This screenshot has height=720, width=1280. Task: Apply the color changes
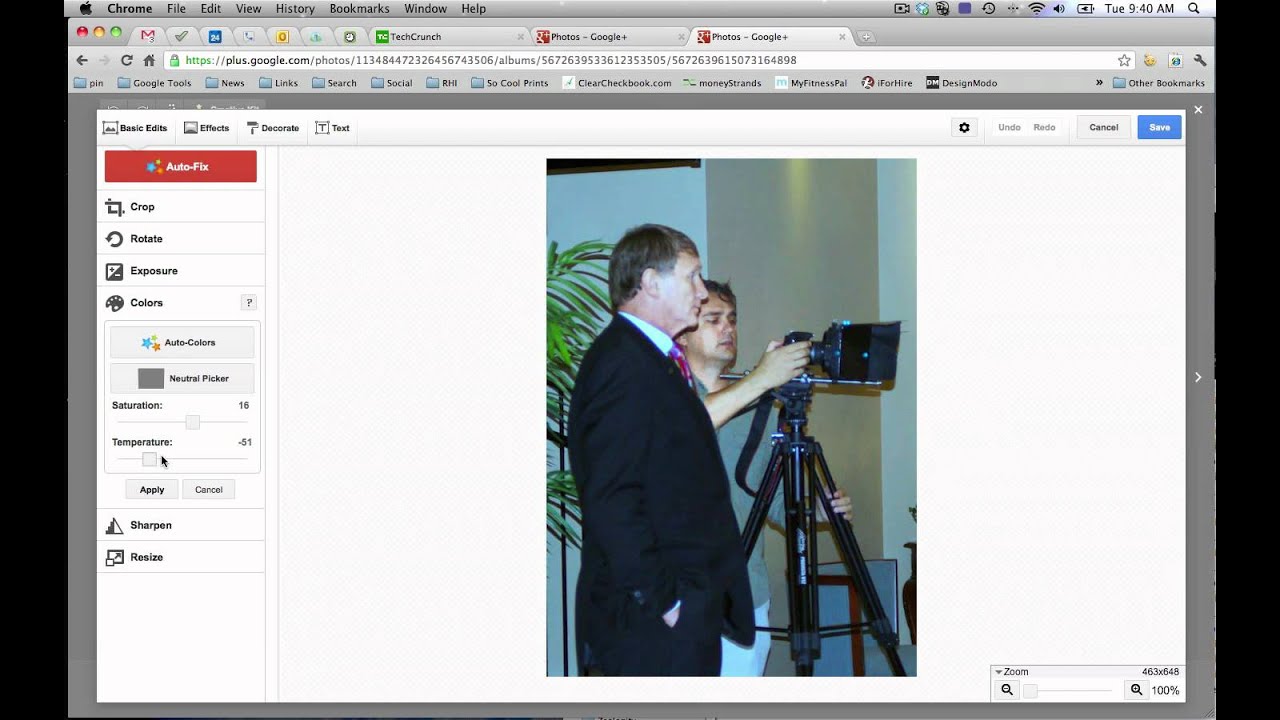pyautogui.click(x=152, y=489)
